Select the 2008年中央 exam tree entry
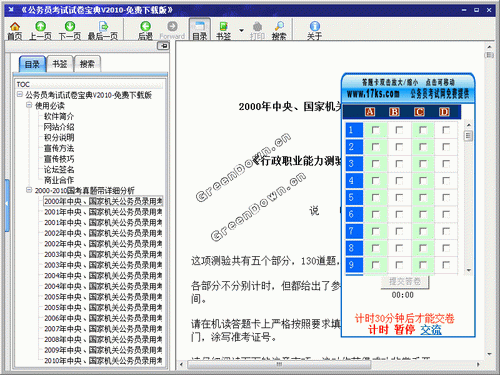 [103, 340]
